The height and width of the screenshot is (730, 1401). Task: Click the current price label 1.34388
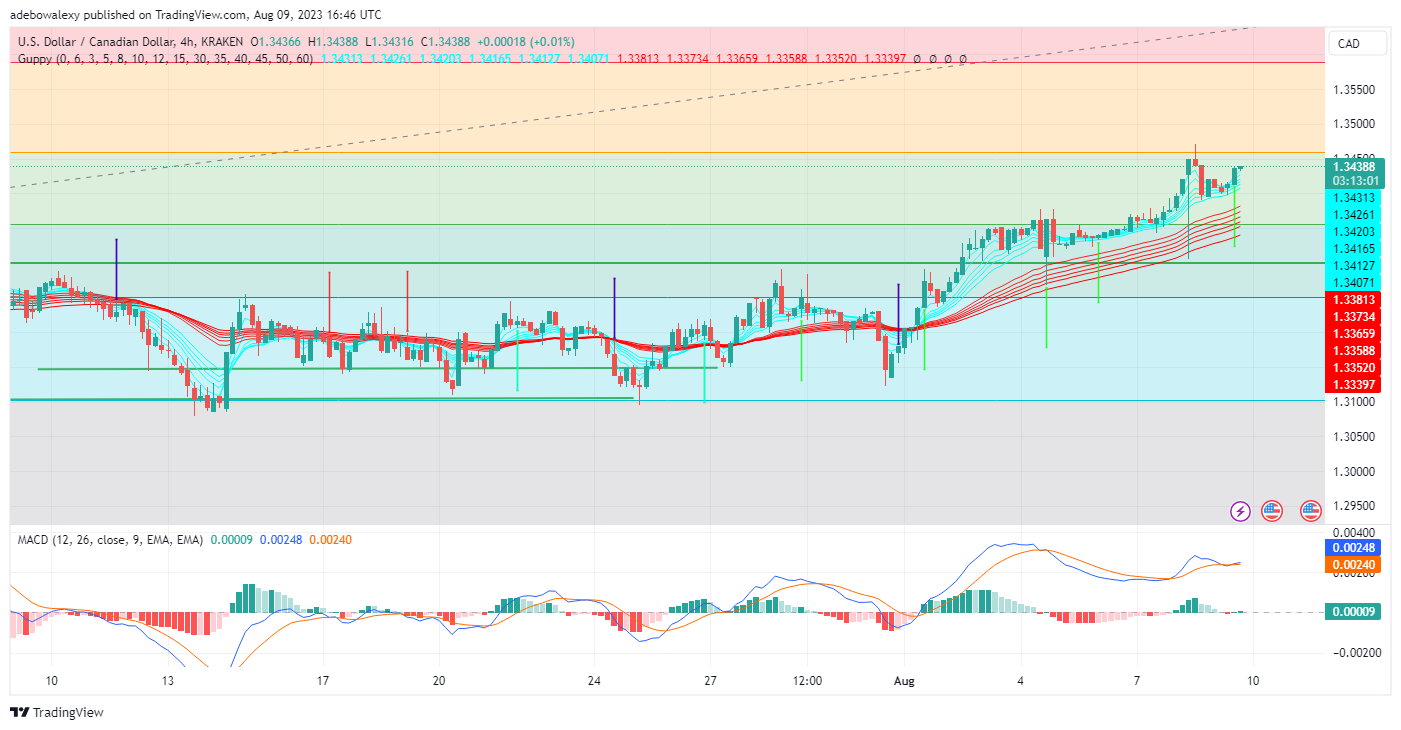(1352, 166)
